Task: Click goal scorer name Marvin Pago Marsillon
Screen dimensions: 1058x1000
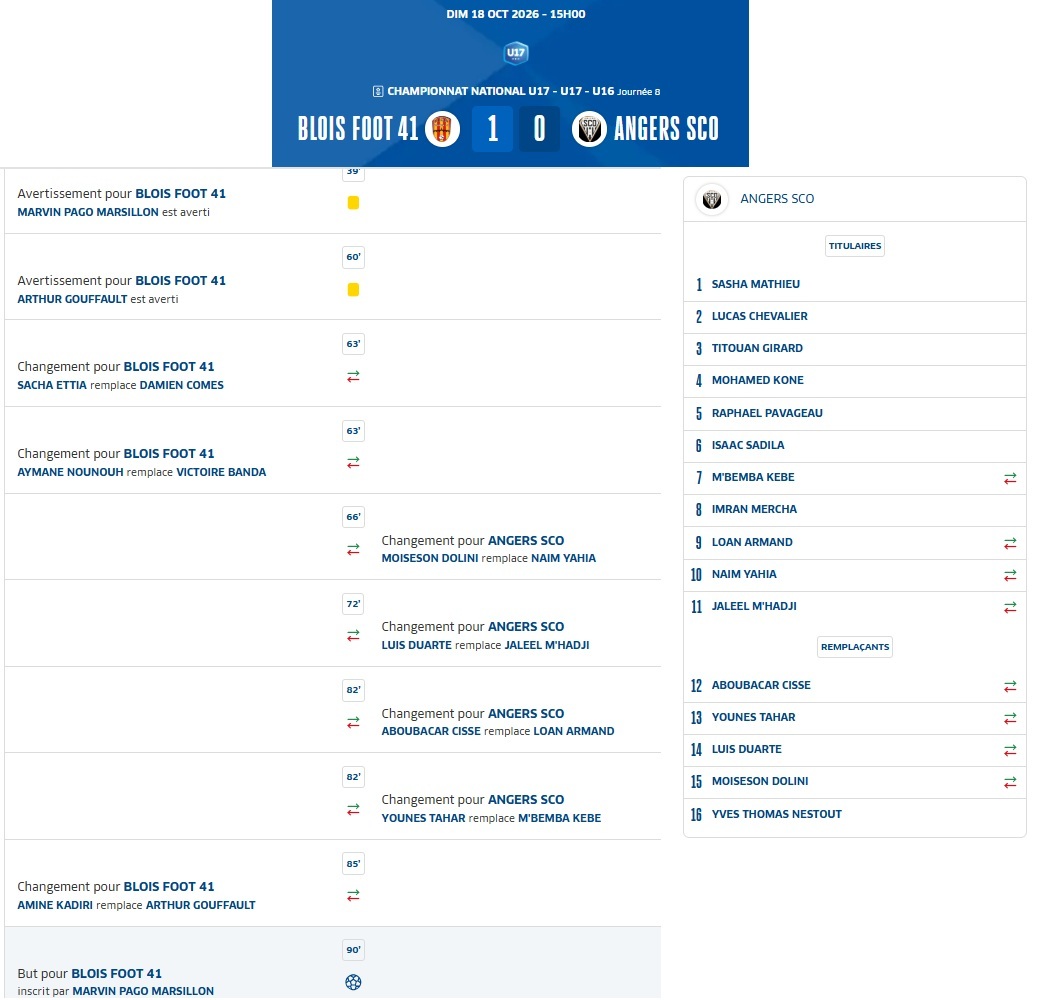Action: point(143,991)
